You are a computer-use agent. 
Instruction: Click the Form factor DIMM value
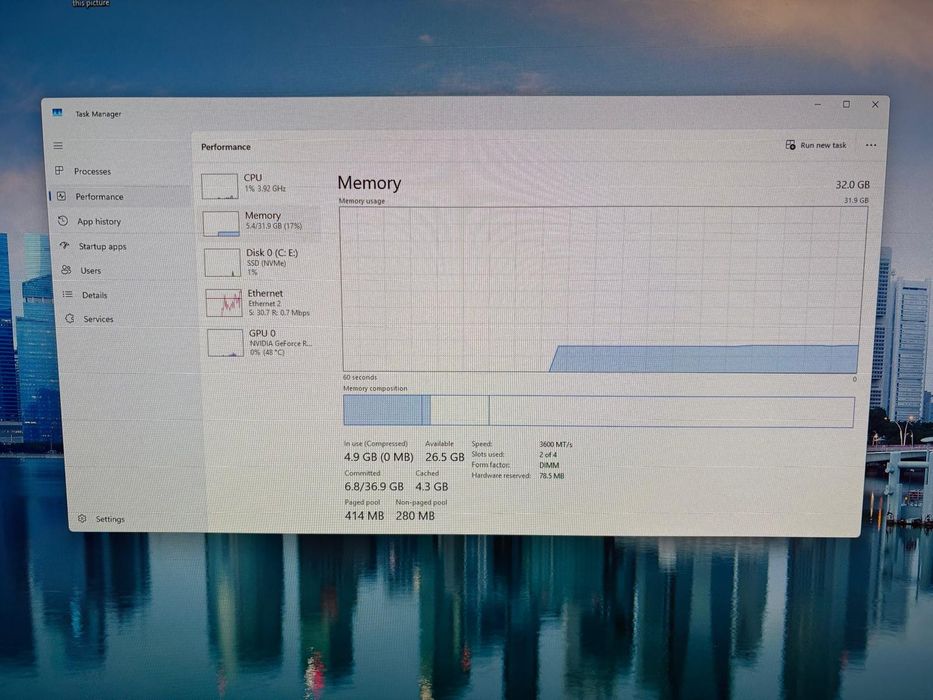(x=549, y=465)
